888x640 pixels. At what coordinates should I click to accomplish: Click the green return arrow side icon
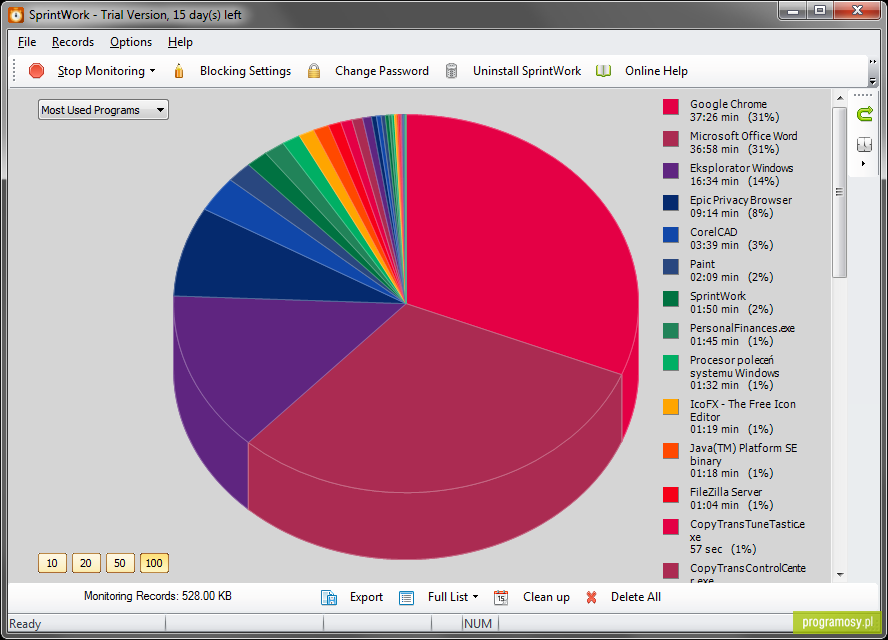tap(864, 114)
